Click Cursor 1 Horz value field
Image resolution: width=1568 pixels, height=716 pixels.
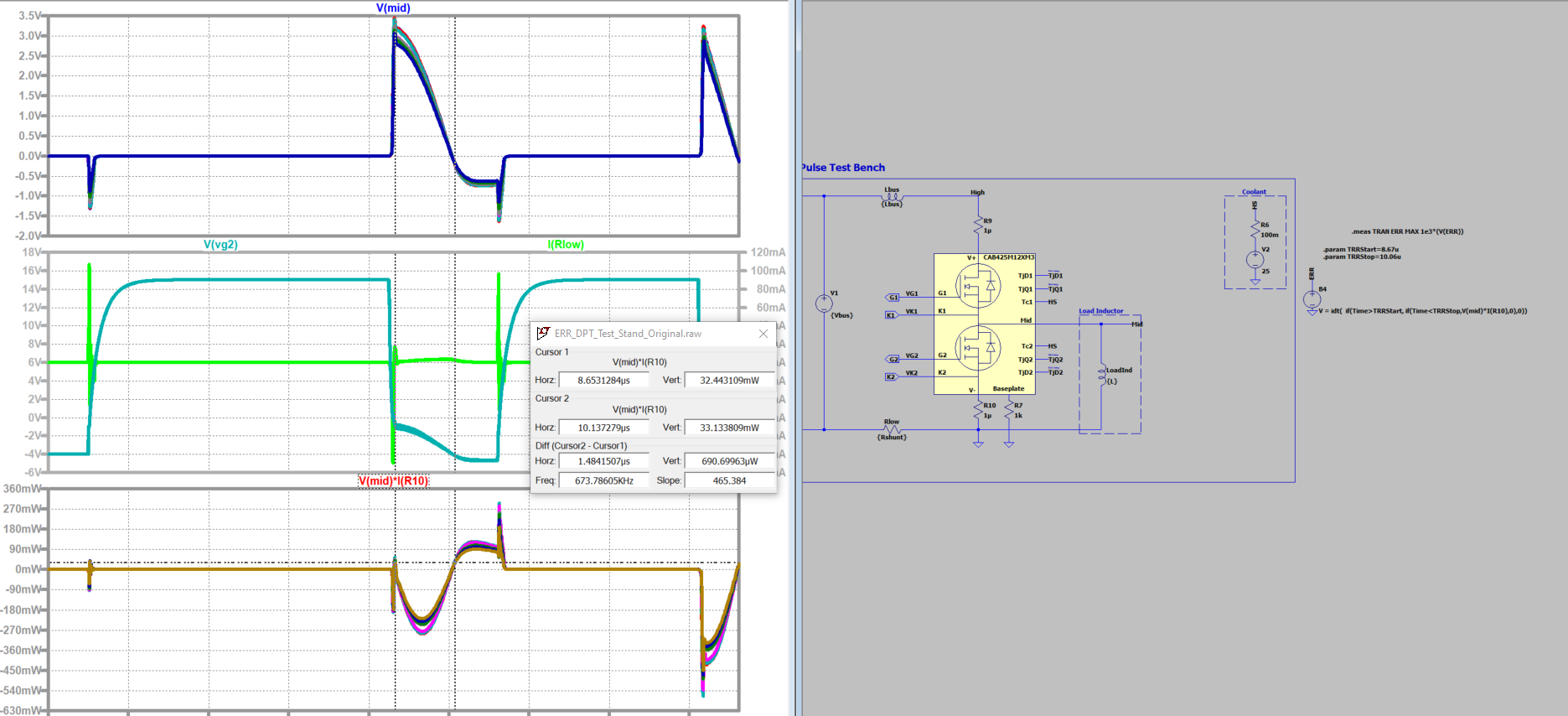(604, 381)
